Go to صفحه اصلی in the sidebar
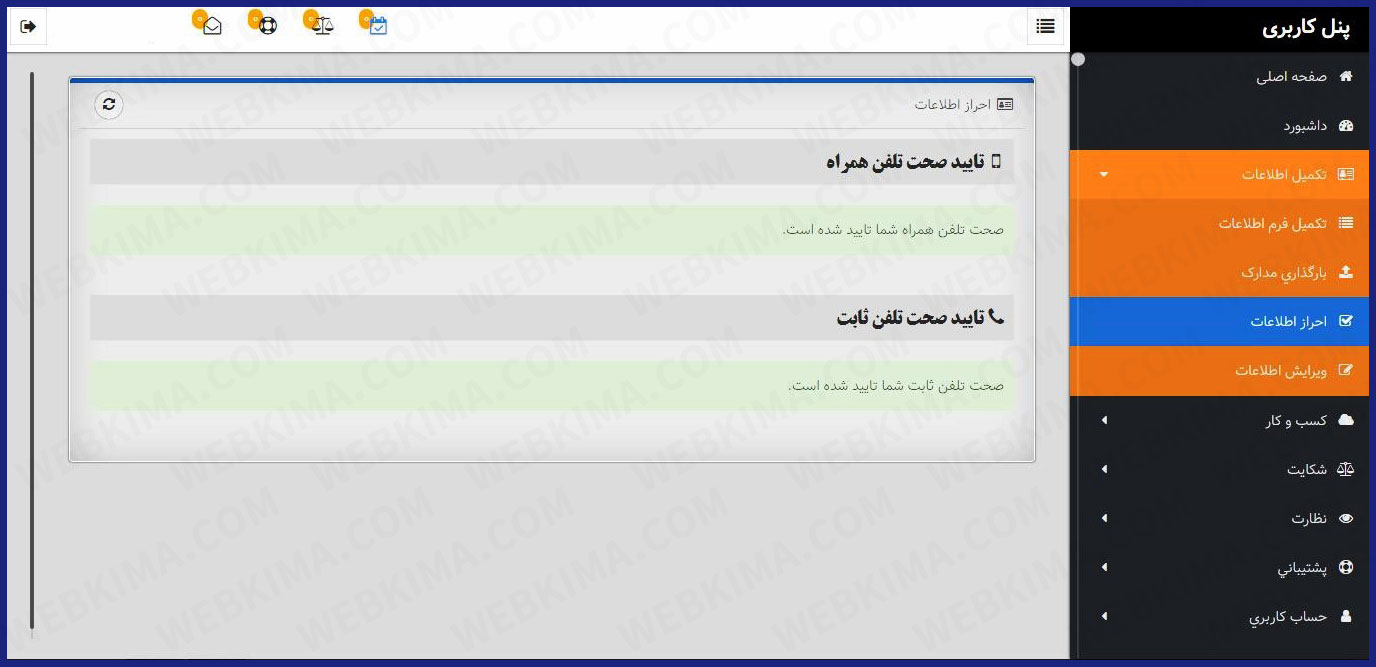Screen dimensions: 1376x667 point(1219,77)
